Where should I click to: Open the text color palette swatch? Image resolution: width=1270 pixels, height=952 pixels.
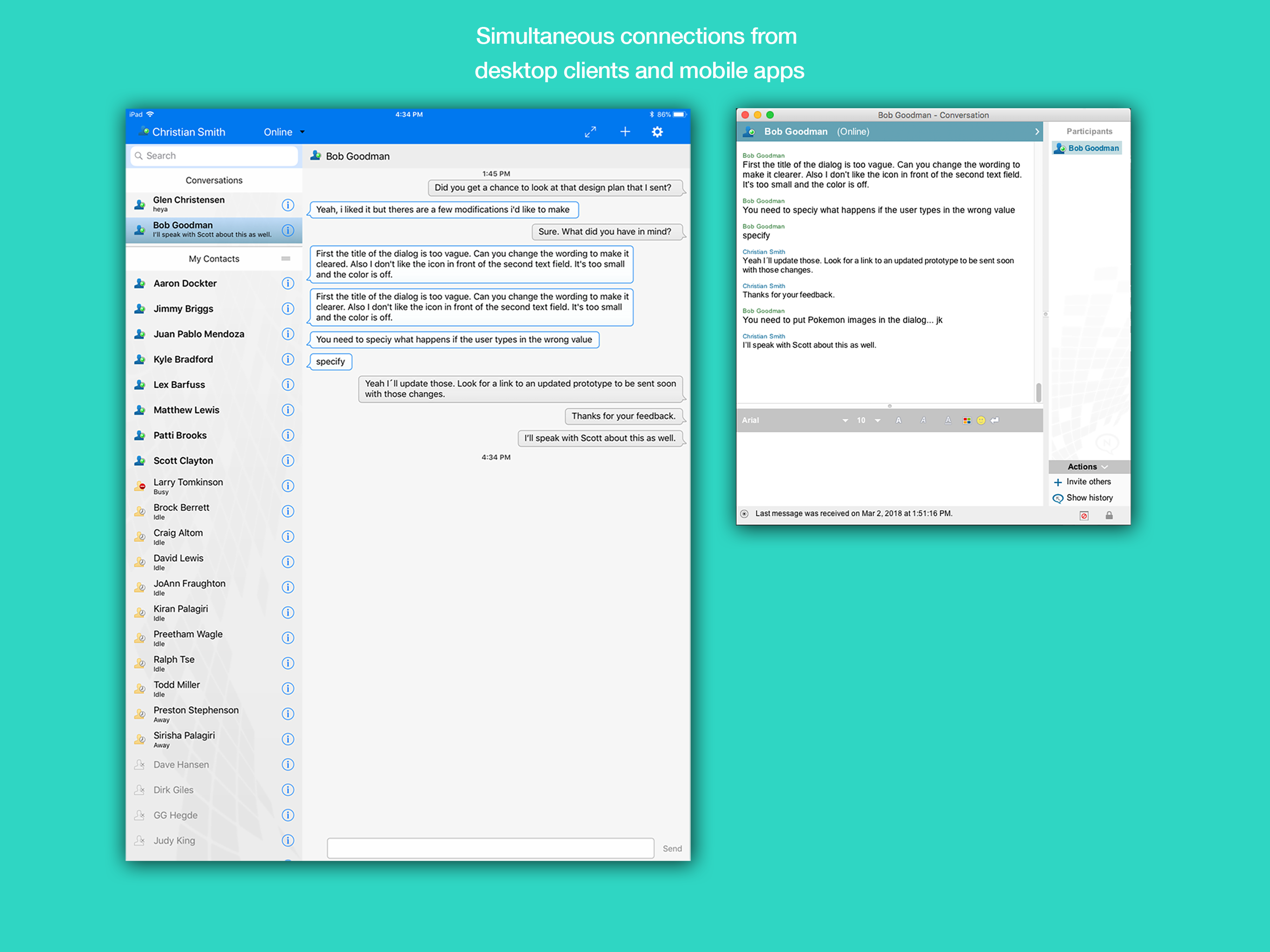(967, 420)
